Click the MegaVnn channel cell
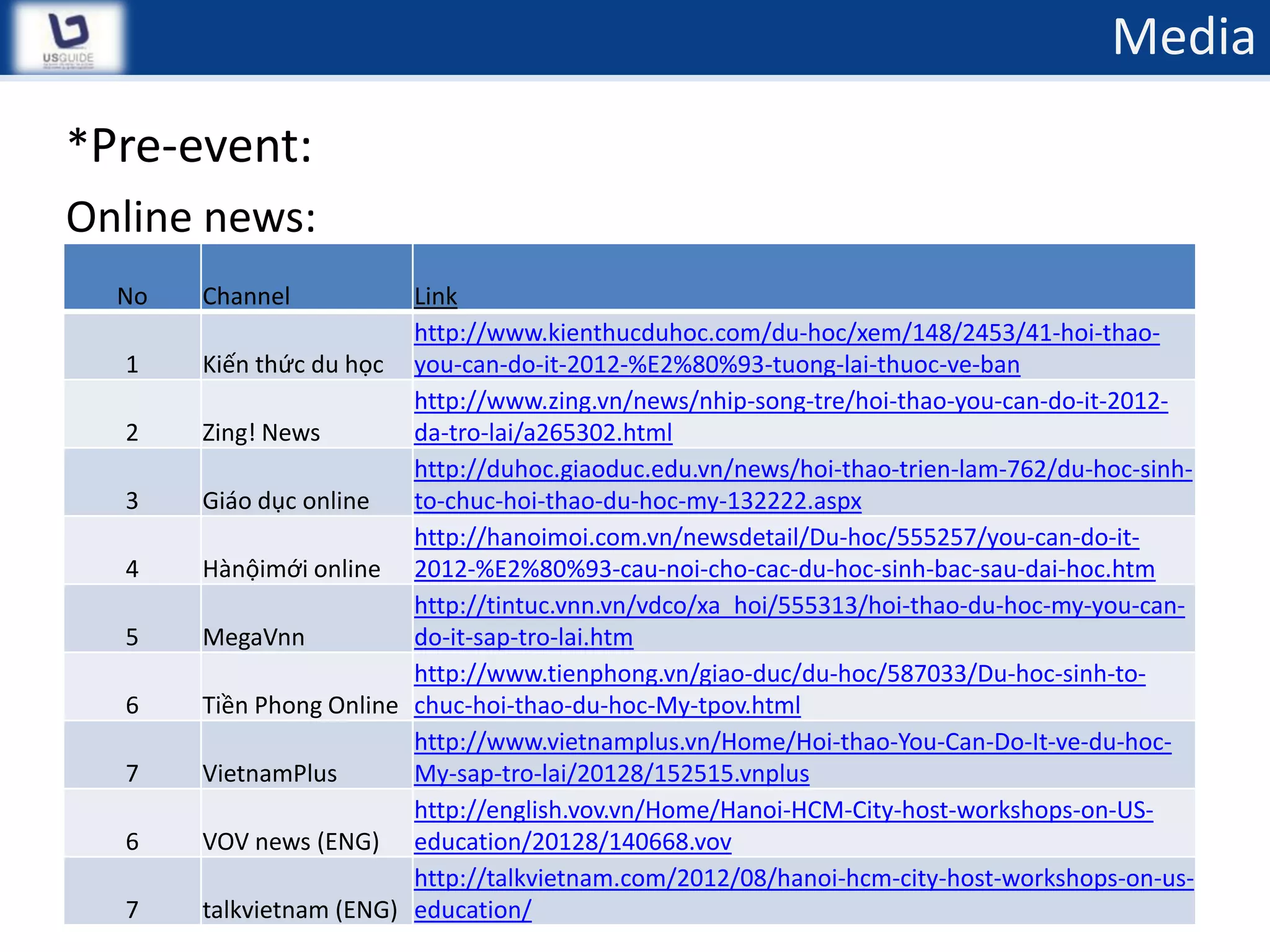Image resolution: width=1270 pixels, height=952 pixels. coord(254,637)
